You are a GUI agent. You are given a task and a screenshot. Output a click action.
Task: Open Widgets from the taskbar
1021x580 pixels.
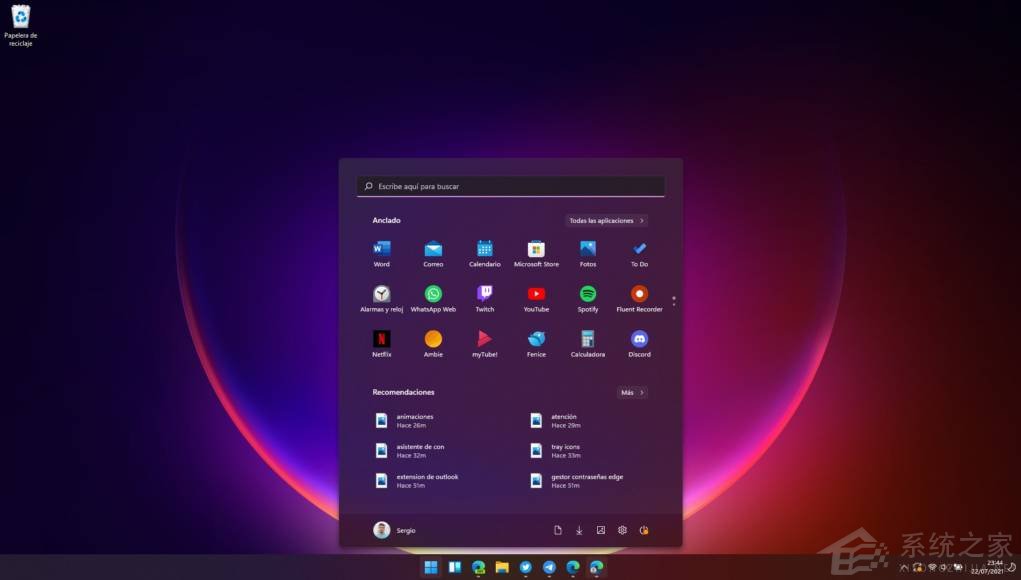(x=455, y=568)
